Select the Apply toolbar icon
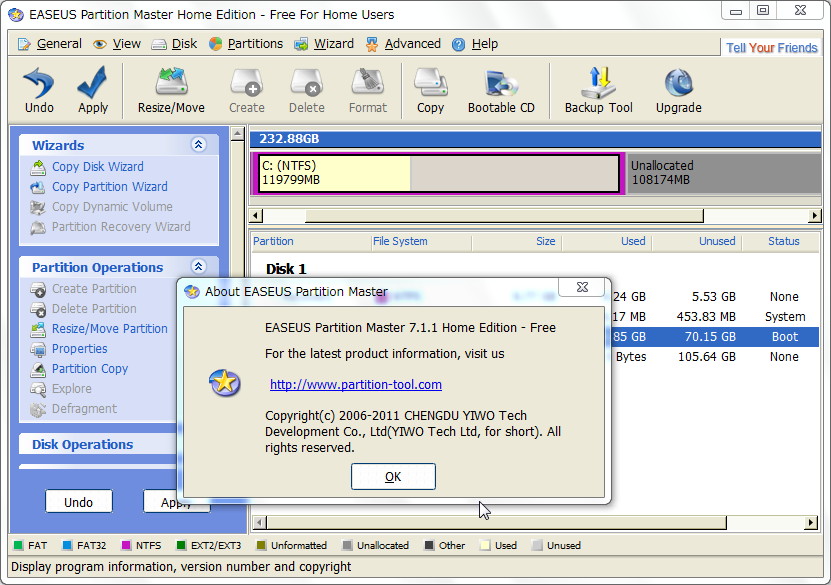 92,90
